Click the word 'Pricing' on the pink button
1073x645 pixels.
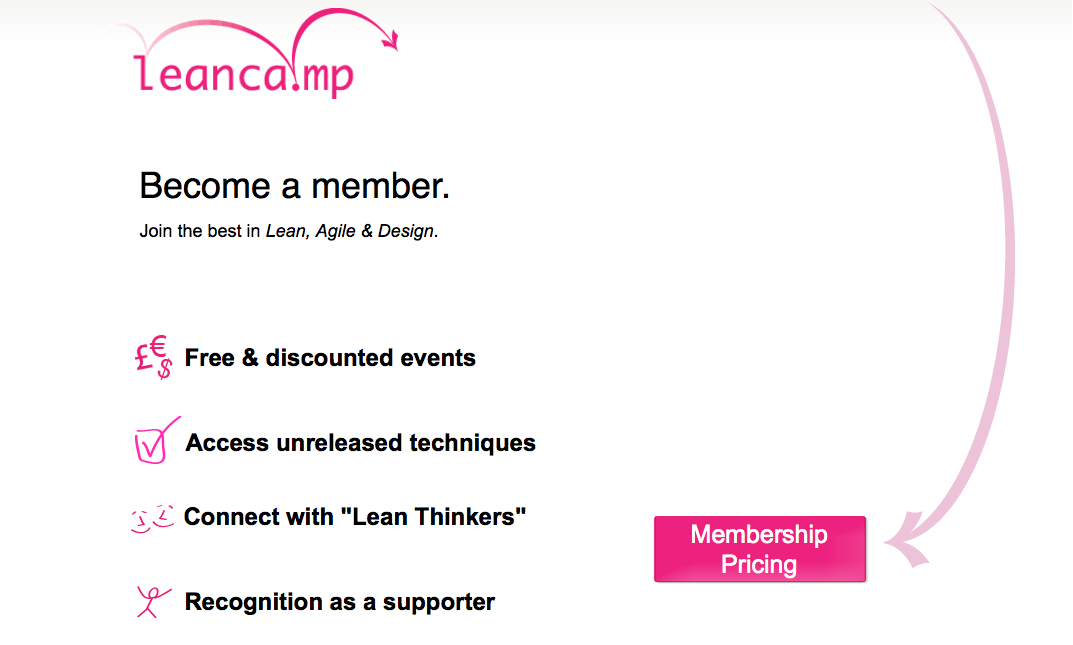759,565
